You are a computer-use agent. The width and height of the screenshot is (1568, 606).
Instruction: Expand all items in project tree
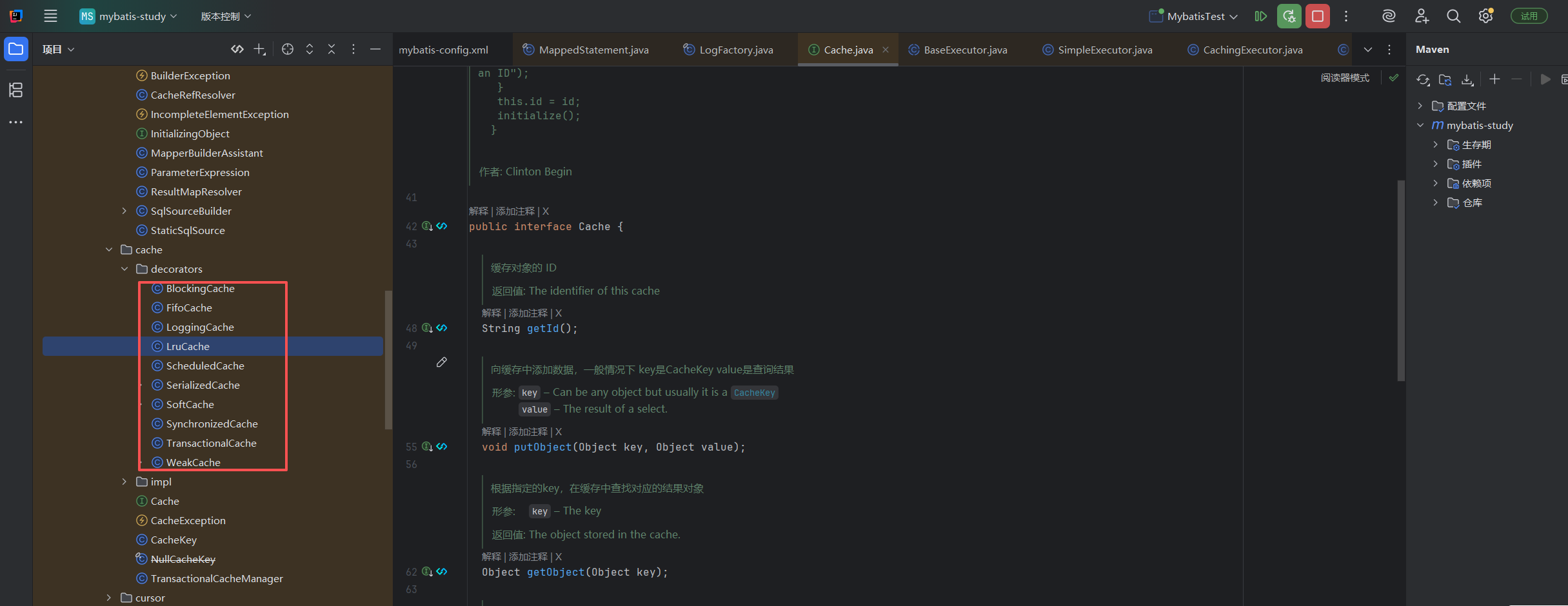tap(310, 50)
